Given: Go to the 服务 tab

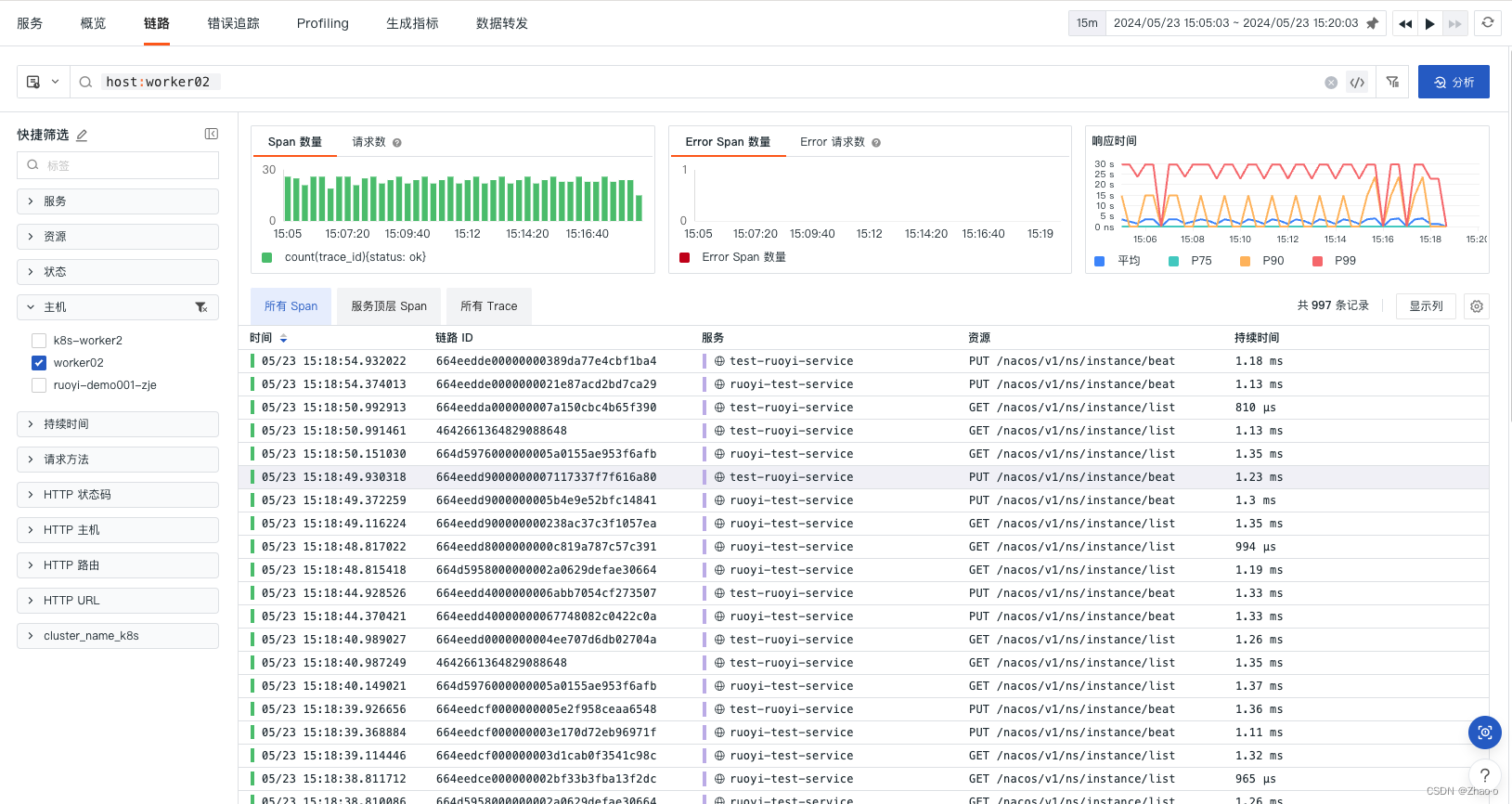Looking at the screenshot, I should point(30,23).
